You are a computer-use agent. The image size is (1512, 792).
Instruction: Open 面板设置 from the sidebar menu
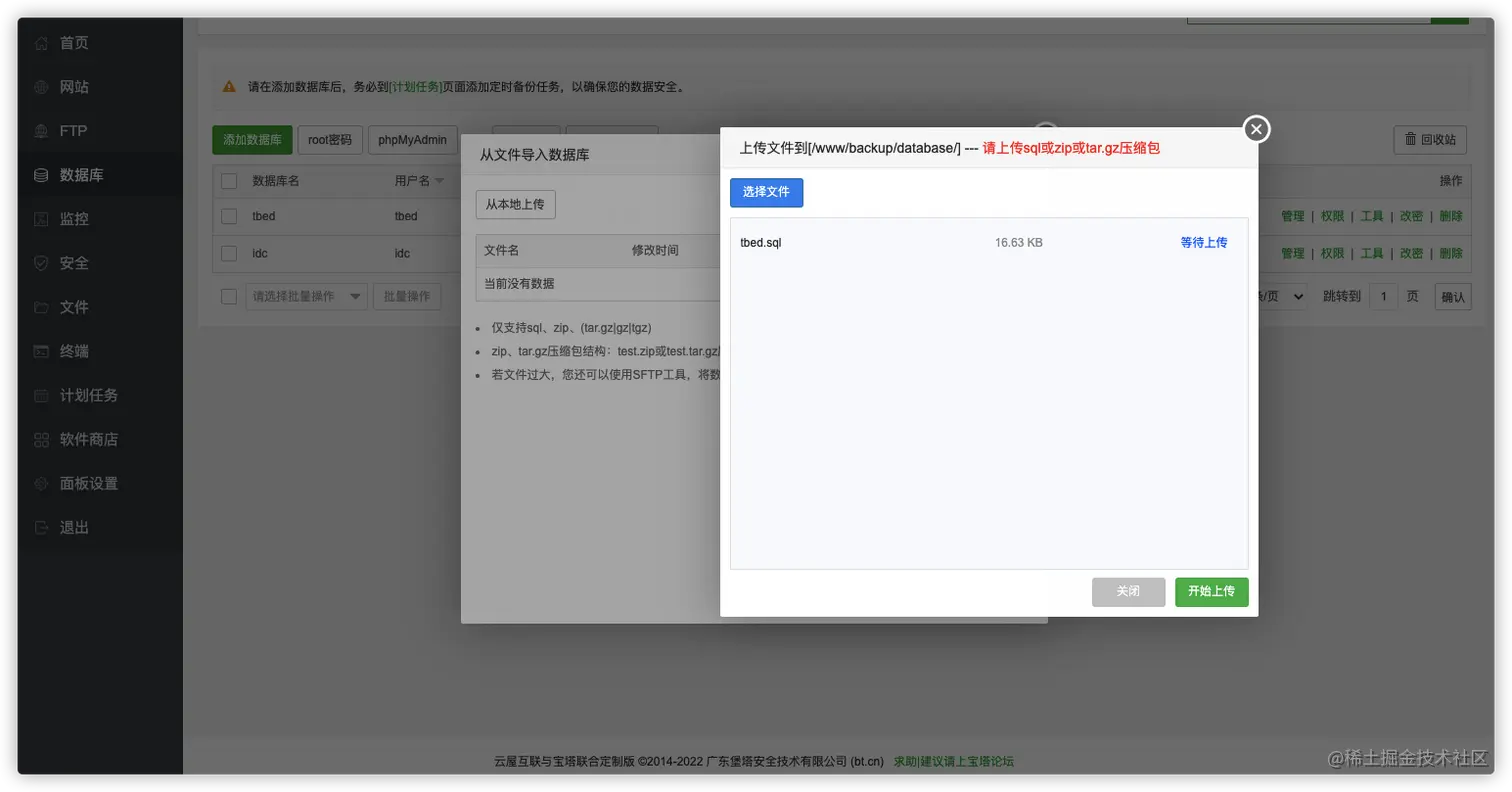coord(41,482)
